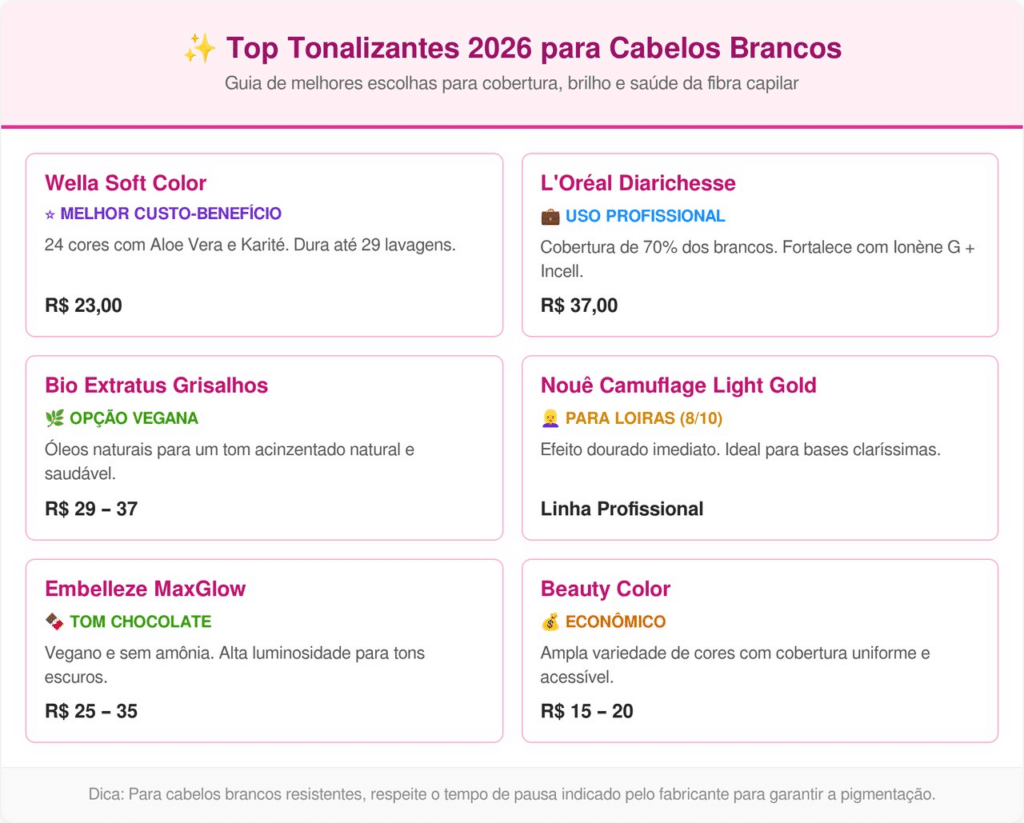
Task: Click the Linha Profissional label
Action: tap(622, 509)
